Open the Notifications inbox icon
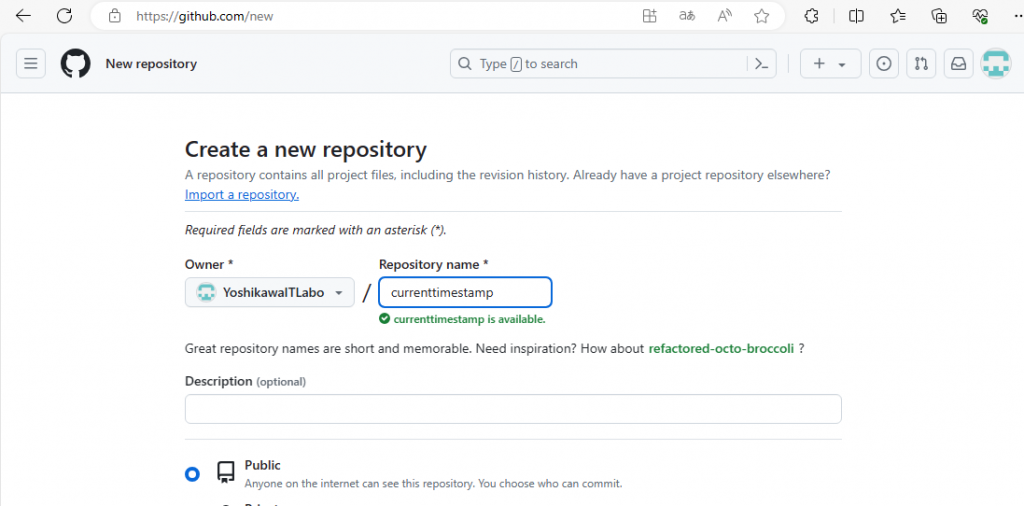The image size is (1024, 506). tap(958, 64)
